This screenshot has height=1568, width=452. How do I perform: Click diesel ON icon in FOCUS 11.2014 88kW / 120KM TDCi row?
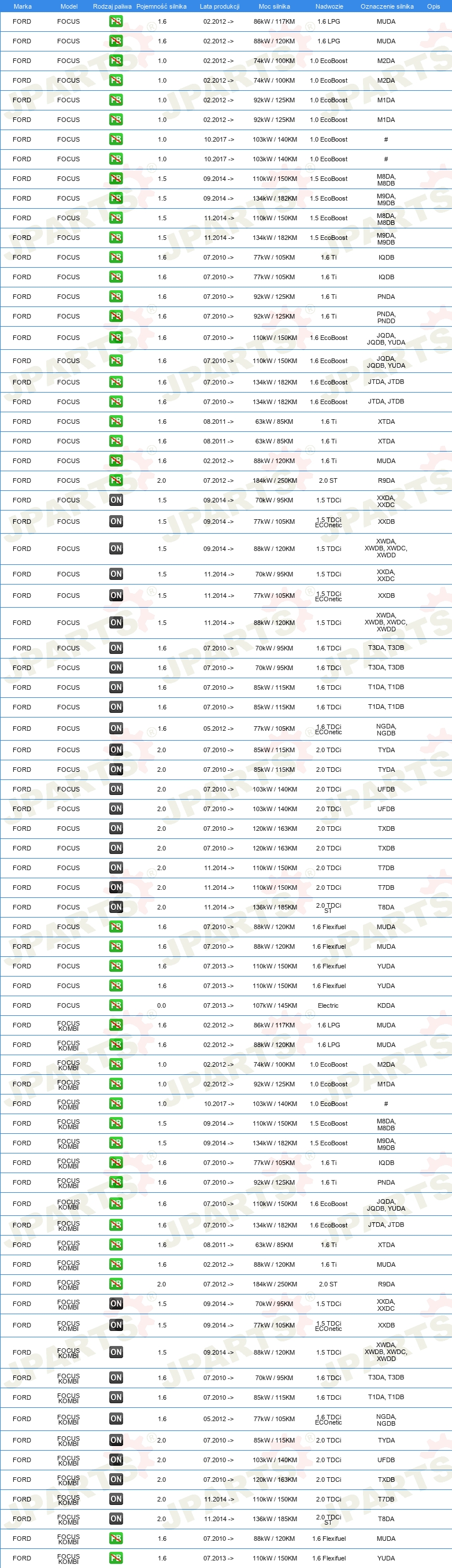116,623
